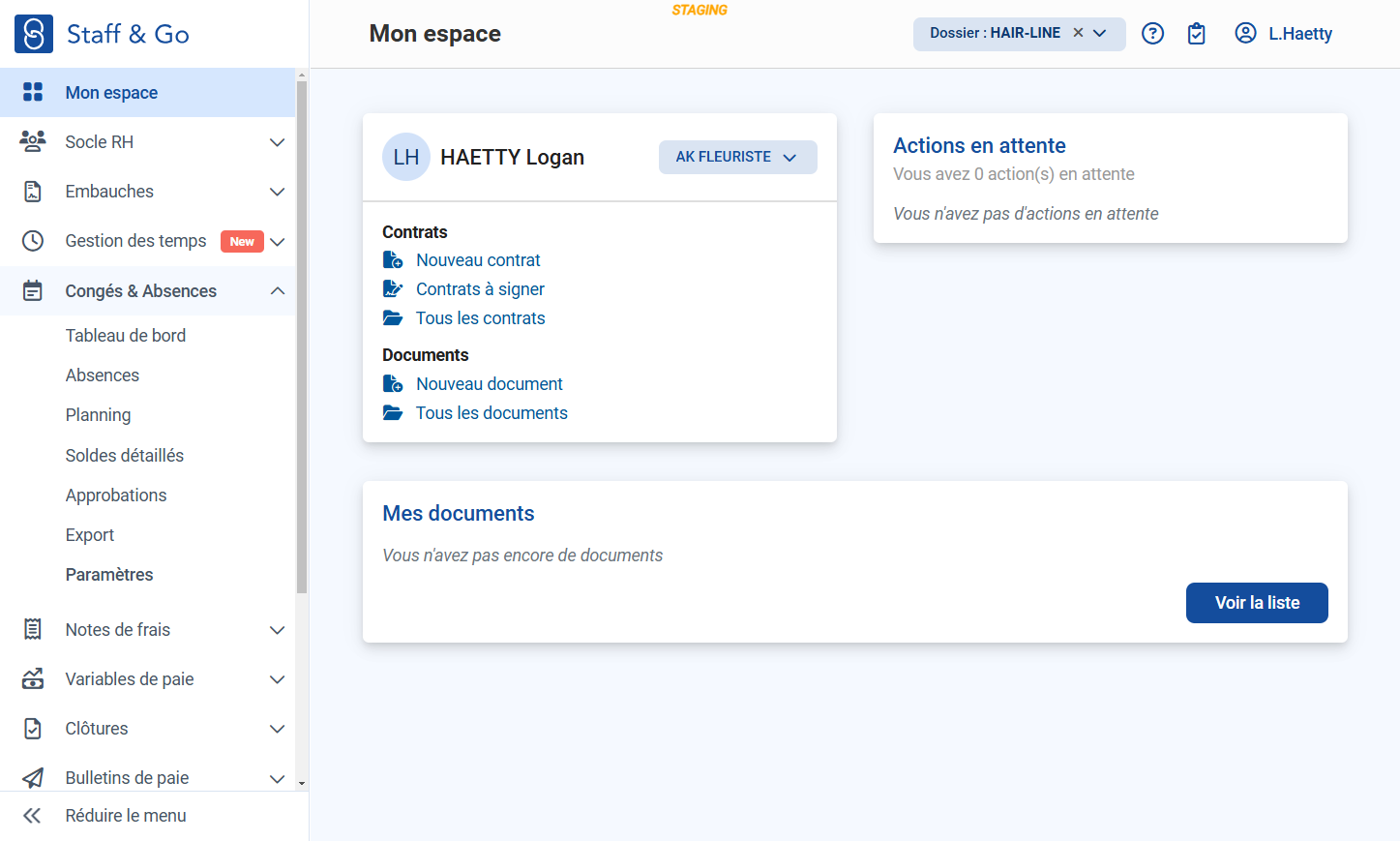Viewport: 1400px width, 841px height.
Task: Click the Variables de paie icon
Action: tap(33, 678)
